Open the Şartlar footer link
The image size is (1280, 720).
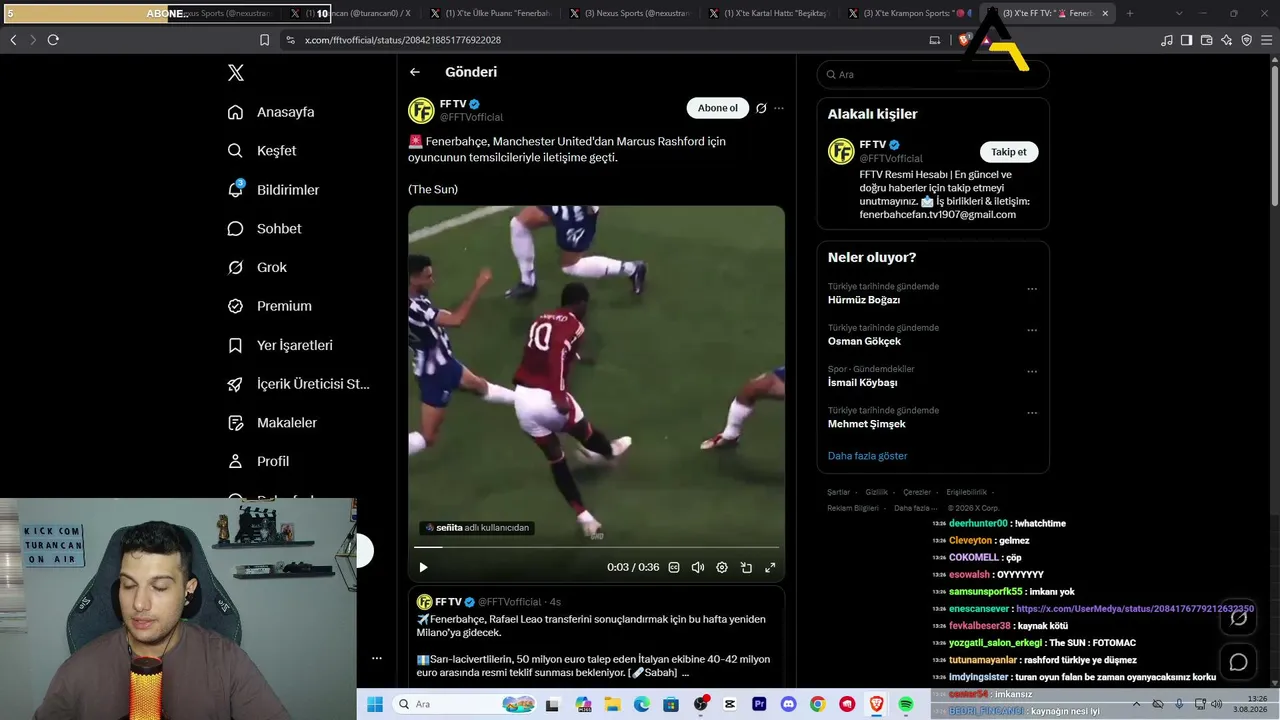click(x=838, y=492)
